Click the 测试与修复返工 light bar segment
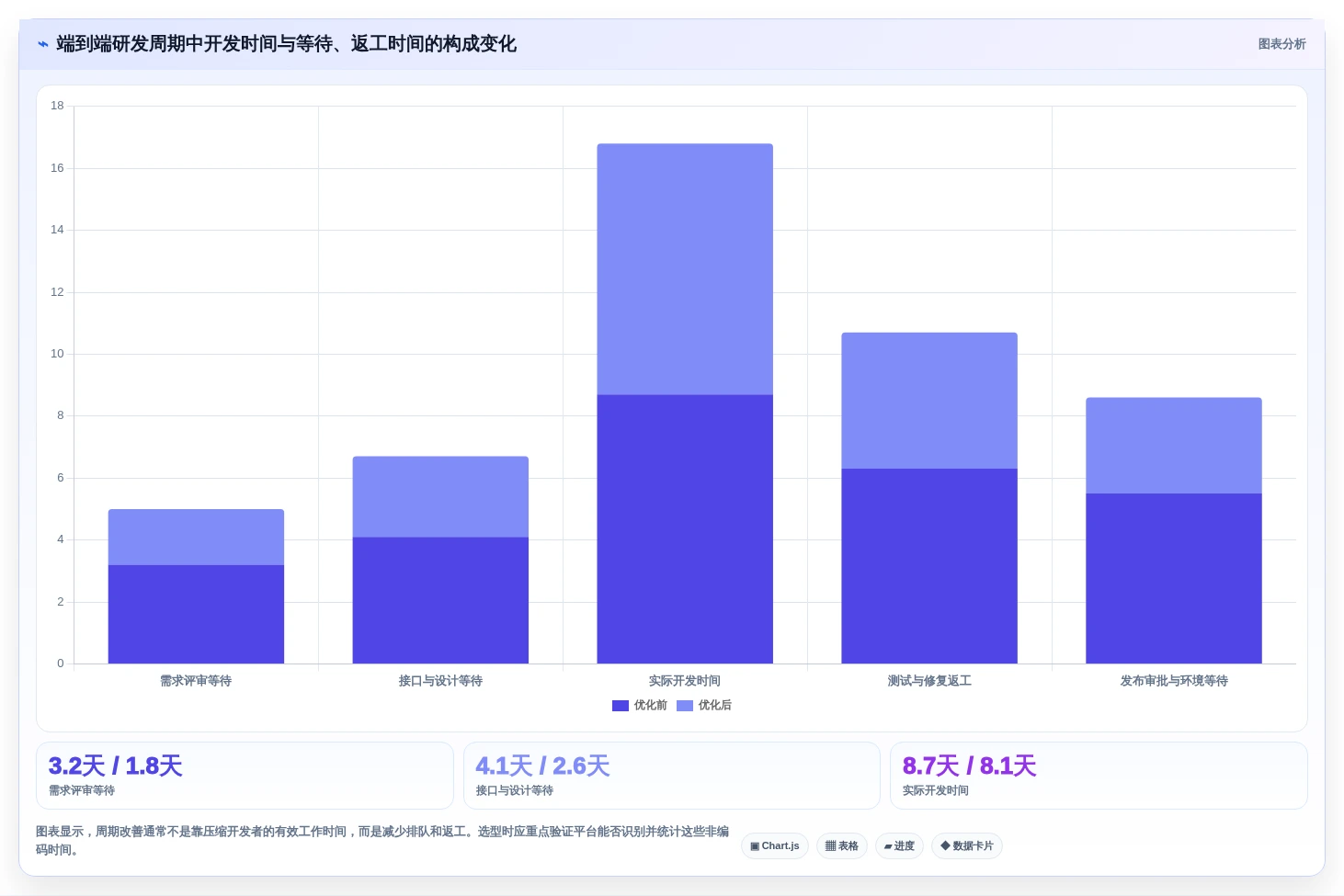Screen dimensions: 1344x896 (929, 401)
